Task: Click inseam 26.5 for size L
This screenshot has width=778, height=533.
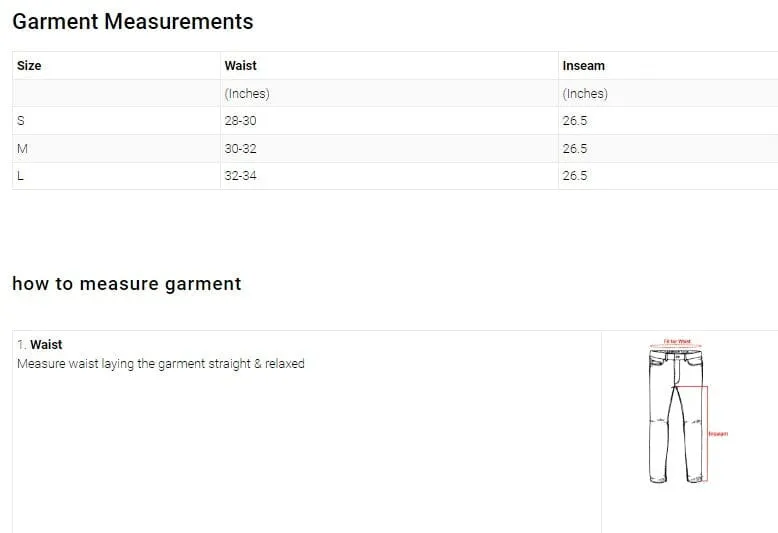Action: (575, 176)
